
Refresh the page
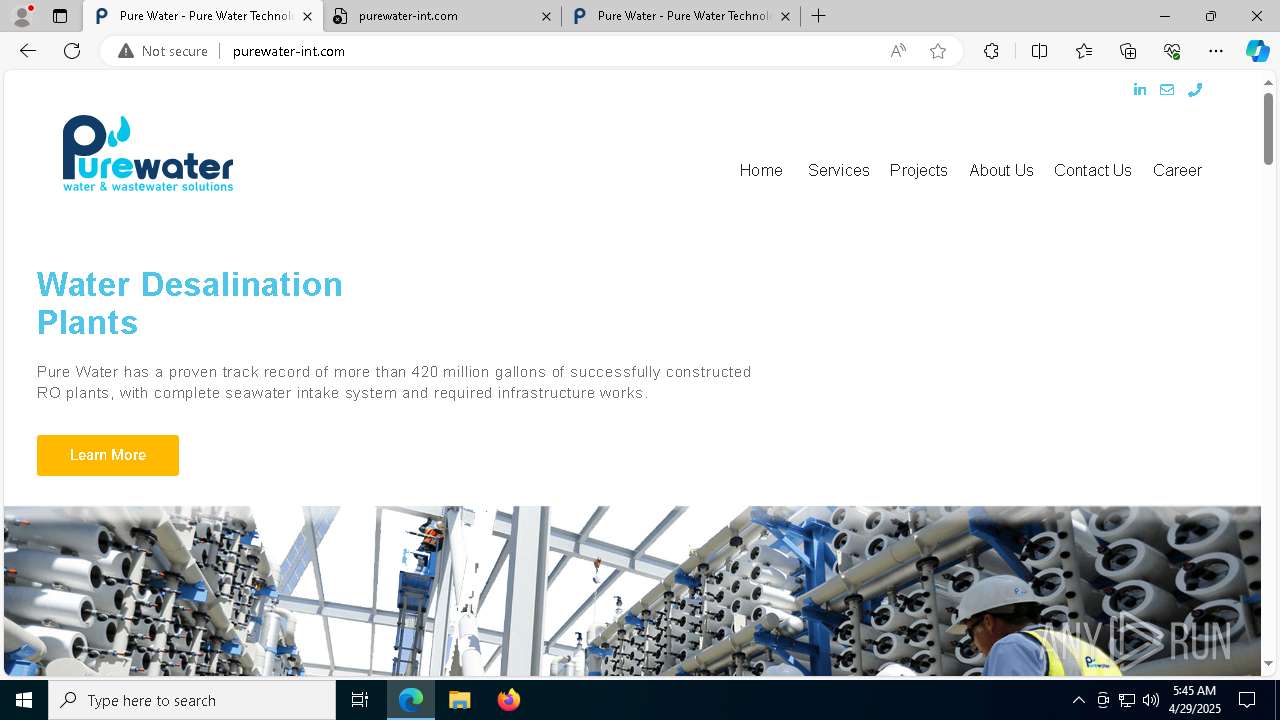click(72, 51)
